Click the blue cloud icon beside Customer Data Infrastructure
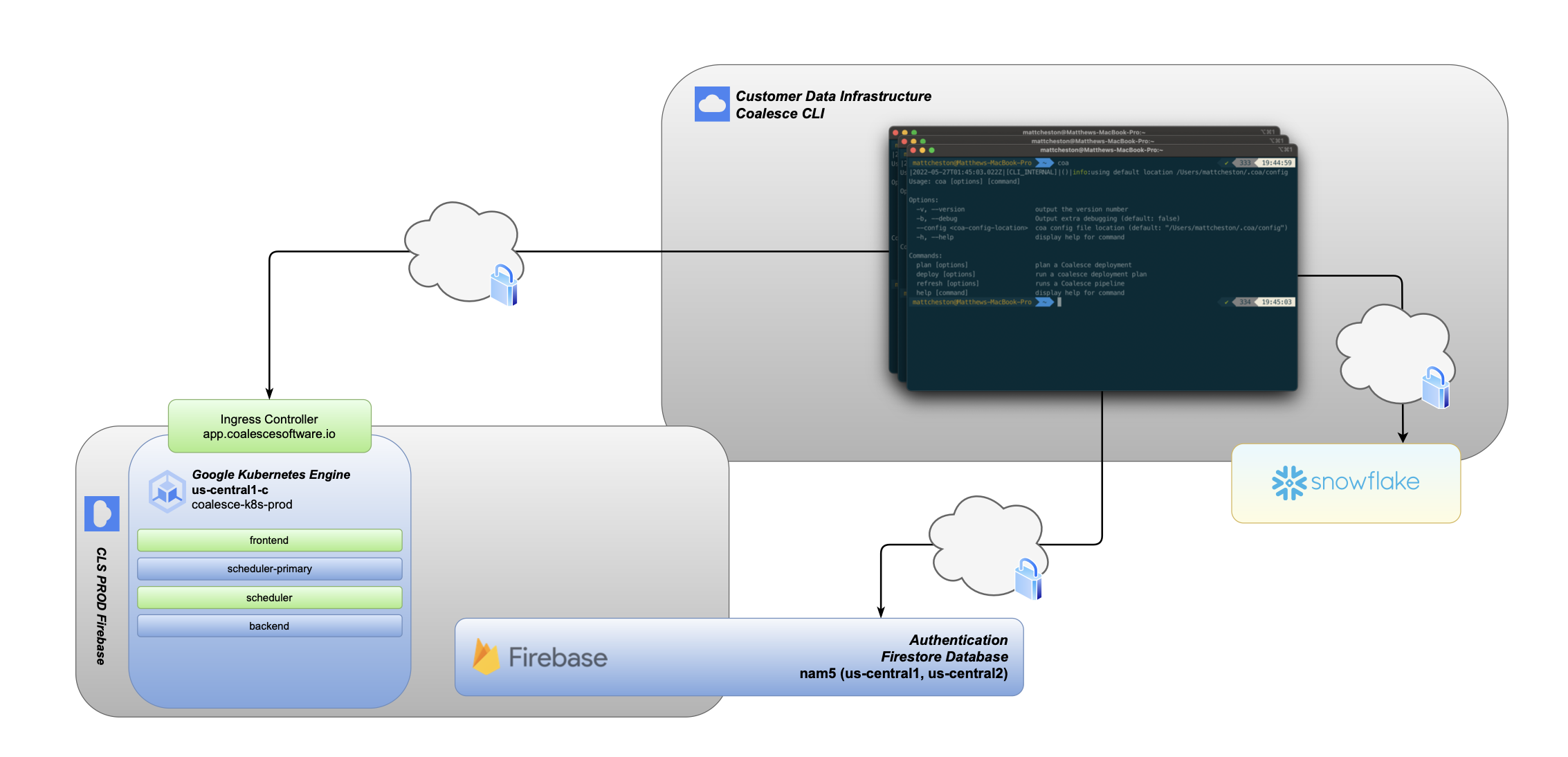This screenshot has height=757, width=1568. click(x=712, y=104)
